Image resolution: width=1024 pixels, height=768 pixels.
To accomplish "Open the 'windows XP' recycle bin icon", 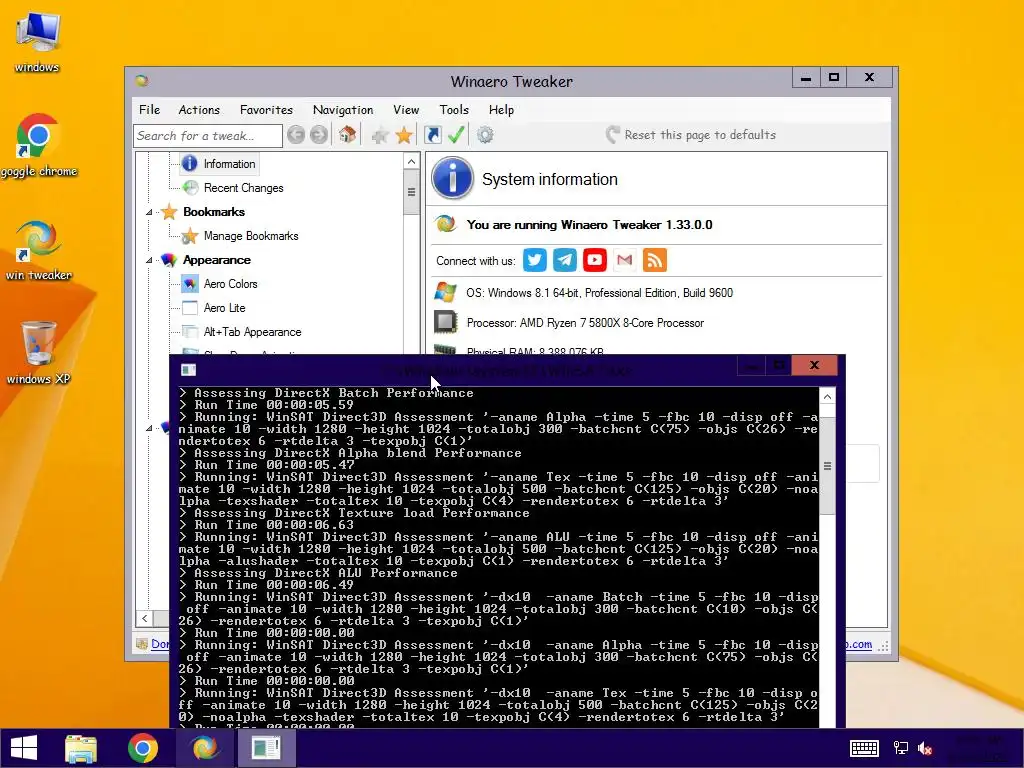I will [38, 353].
